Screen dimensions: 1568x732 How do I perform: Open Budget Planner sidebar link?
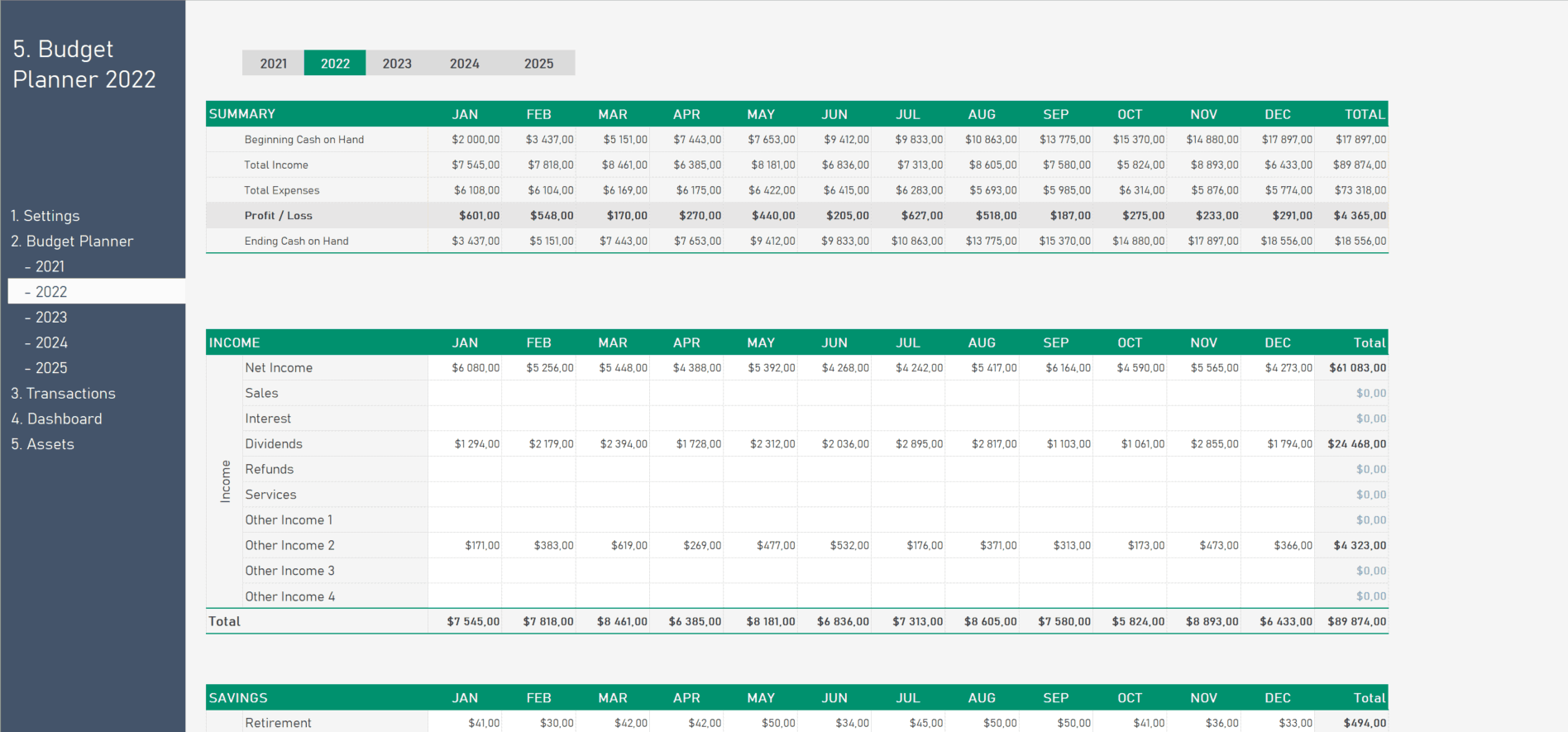(x=72, y=242)
